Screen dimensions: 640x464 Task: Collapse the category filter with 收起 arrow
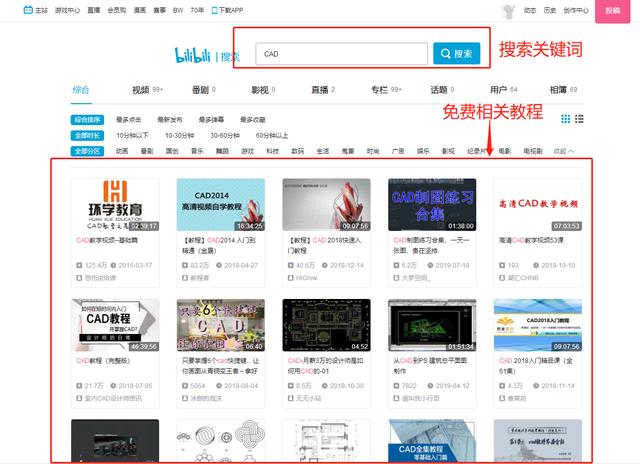564,151
